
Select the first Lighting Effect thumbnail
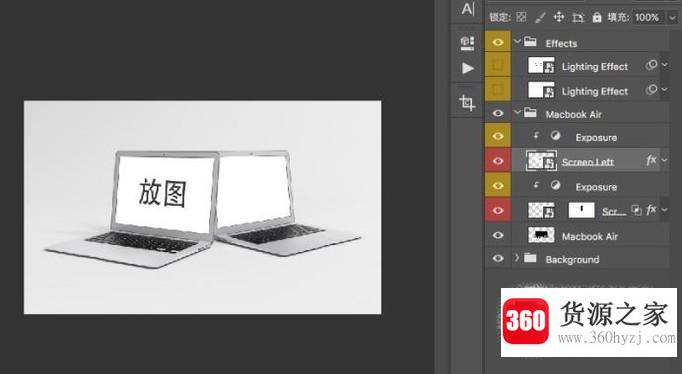(x=541, y=66)
